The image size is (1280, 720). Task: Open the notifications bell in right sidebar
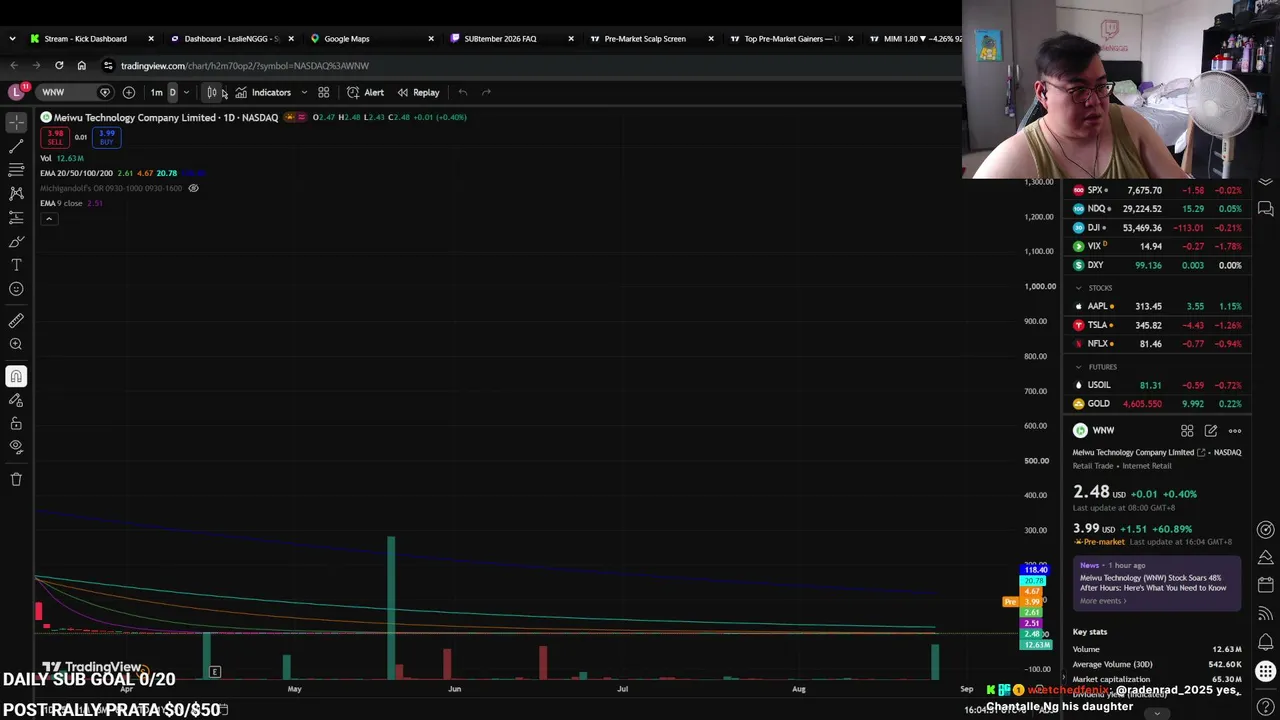(x=1266, y=642)
